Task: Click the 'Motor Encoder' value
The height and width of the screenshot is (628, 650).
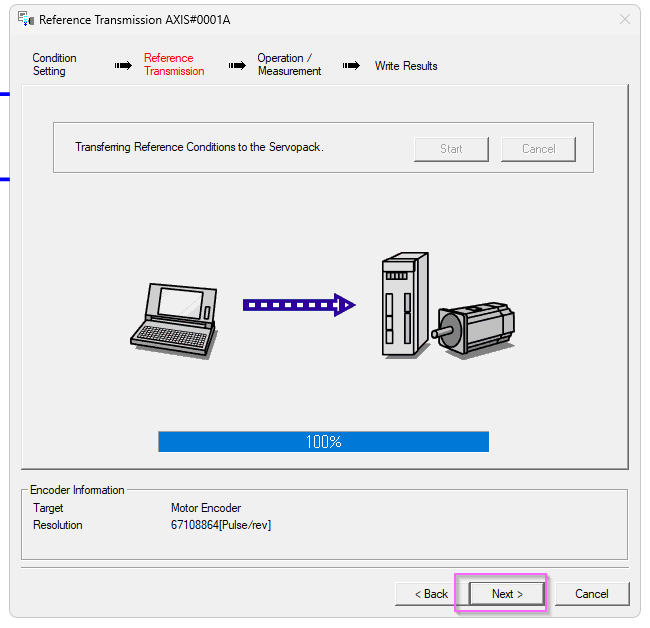Action: 206,508
